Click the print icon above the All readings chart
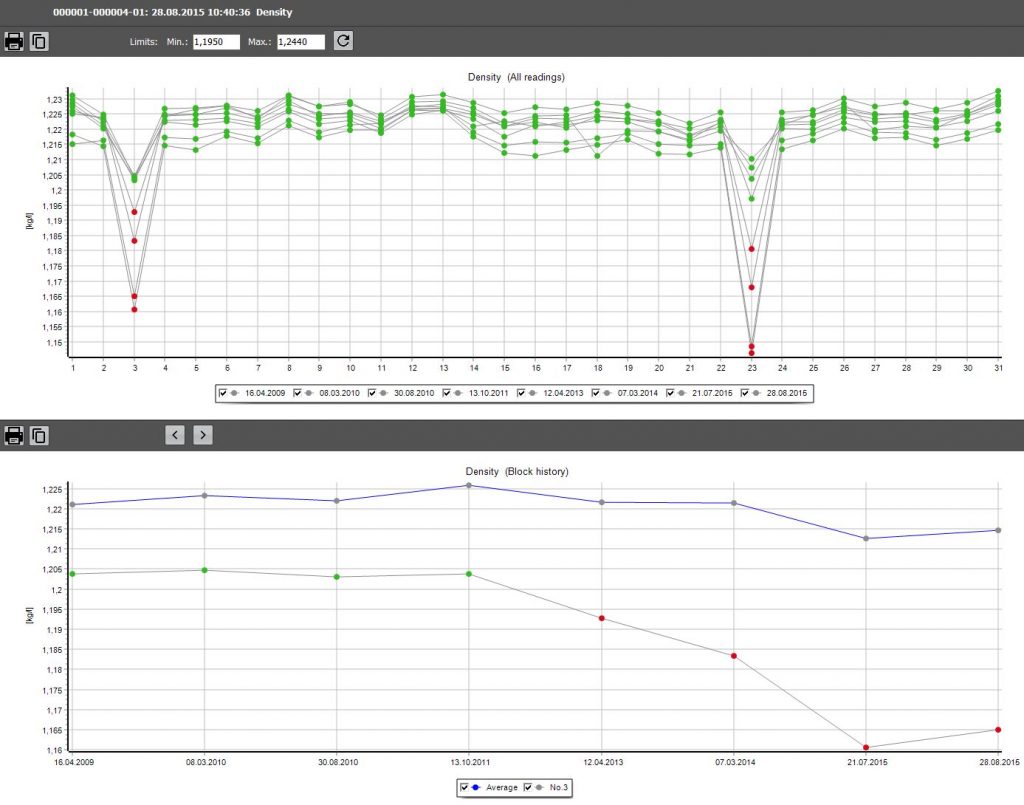Screen dimensions: 1024x805 [14, 41]
